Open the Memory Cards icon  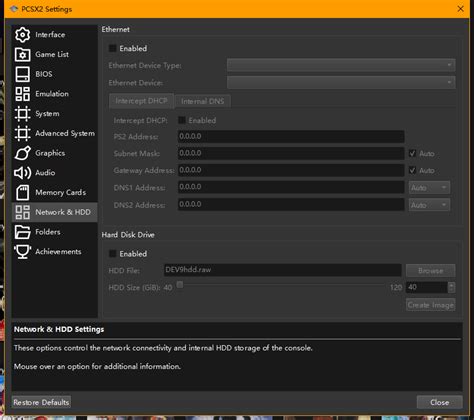point(22,192)
